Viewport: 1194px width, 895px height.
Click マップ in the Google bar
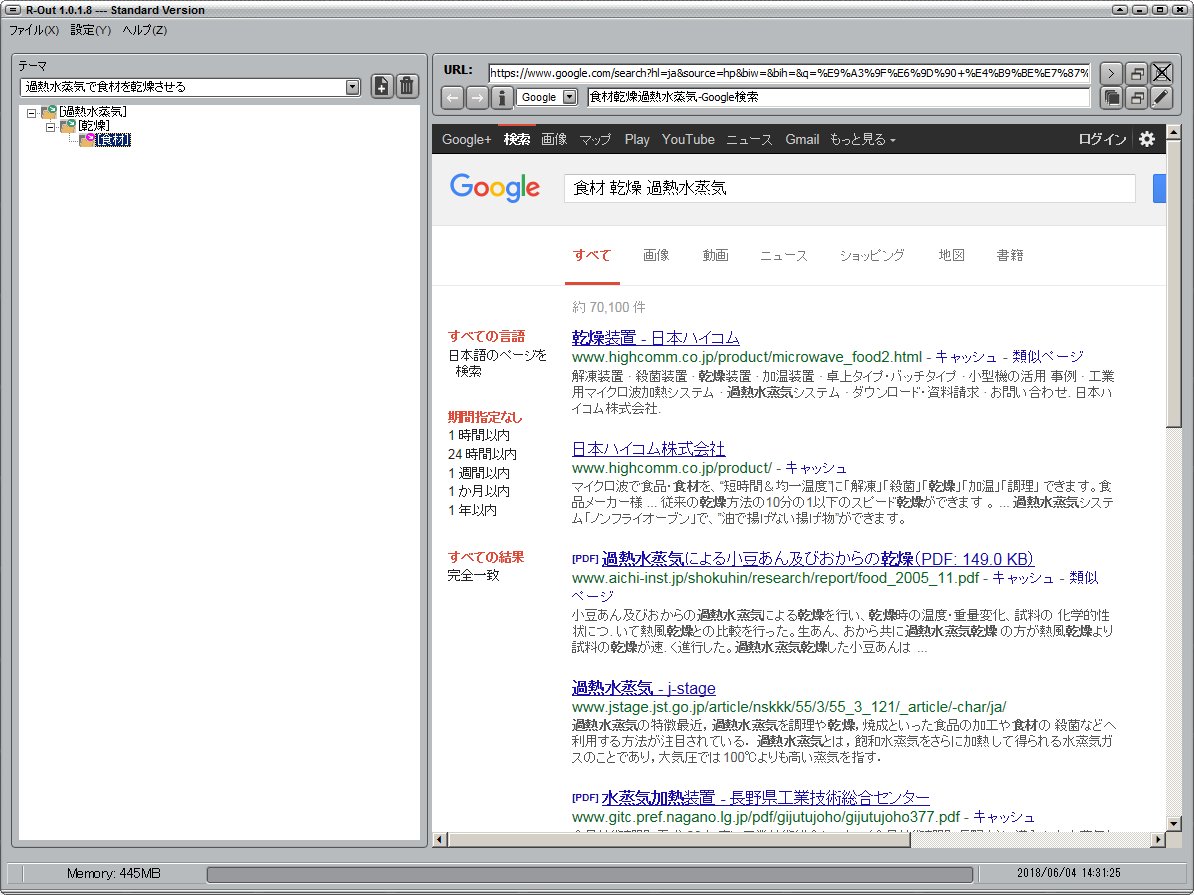(x=595, y=139)
